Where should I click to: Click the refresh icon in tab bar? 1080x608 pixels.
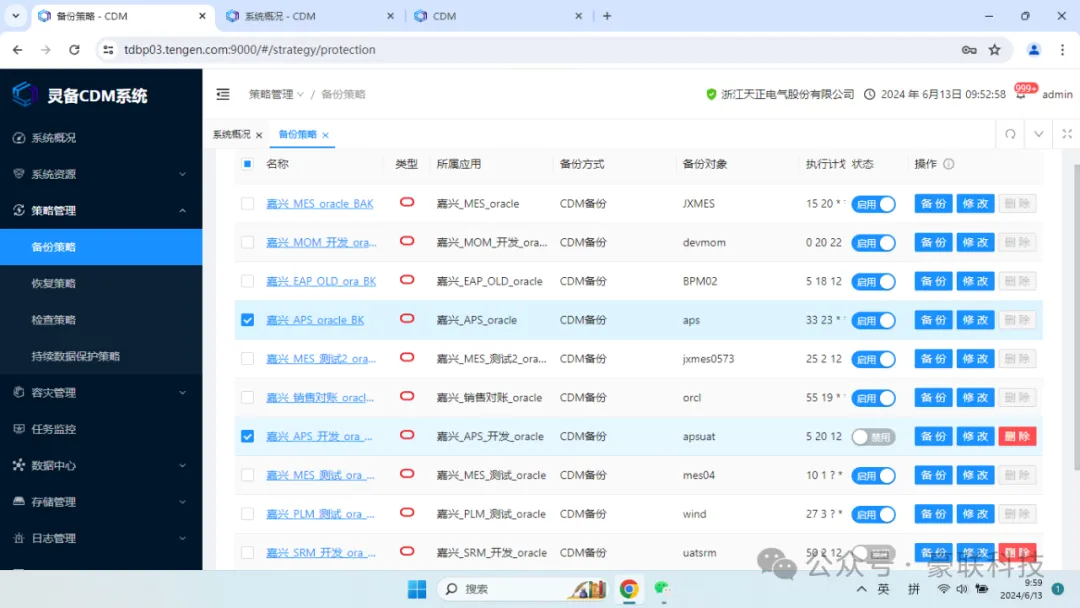pyautogui.click(x=1010, y=134)
